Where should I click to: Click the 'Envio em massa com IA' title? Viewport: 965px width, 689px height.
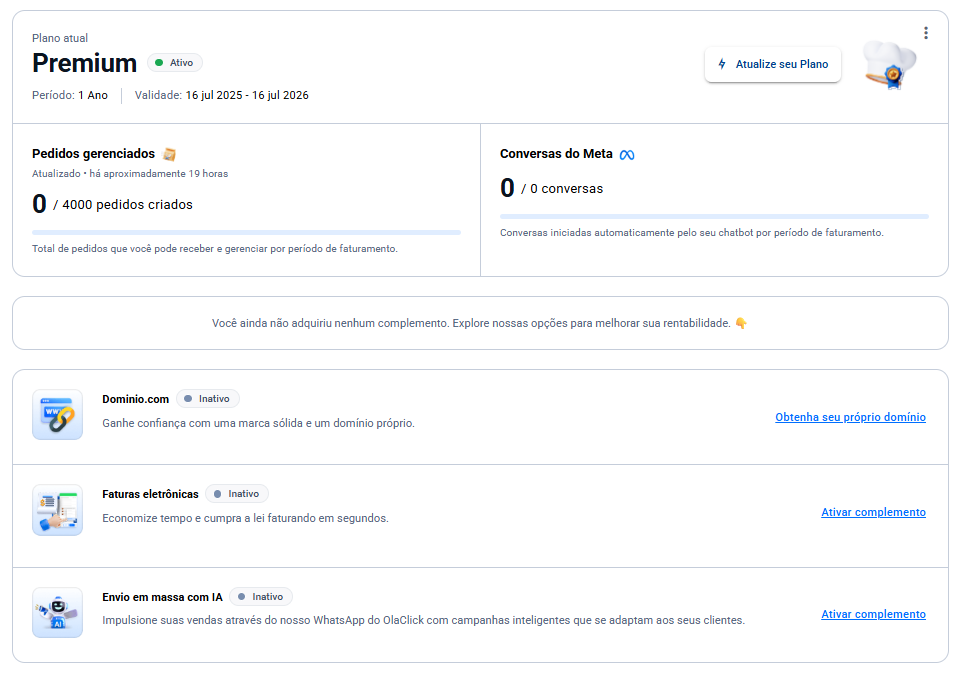pyautogui.click(x=162, y=597)
